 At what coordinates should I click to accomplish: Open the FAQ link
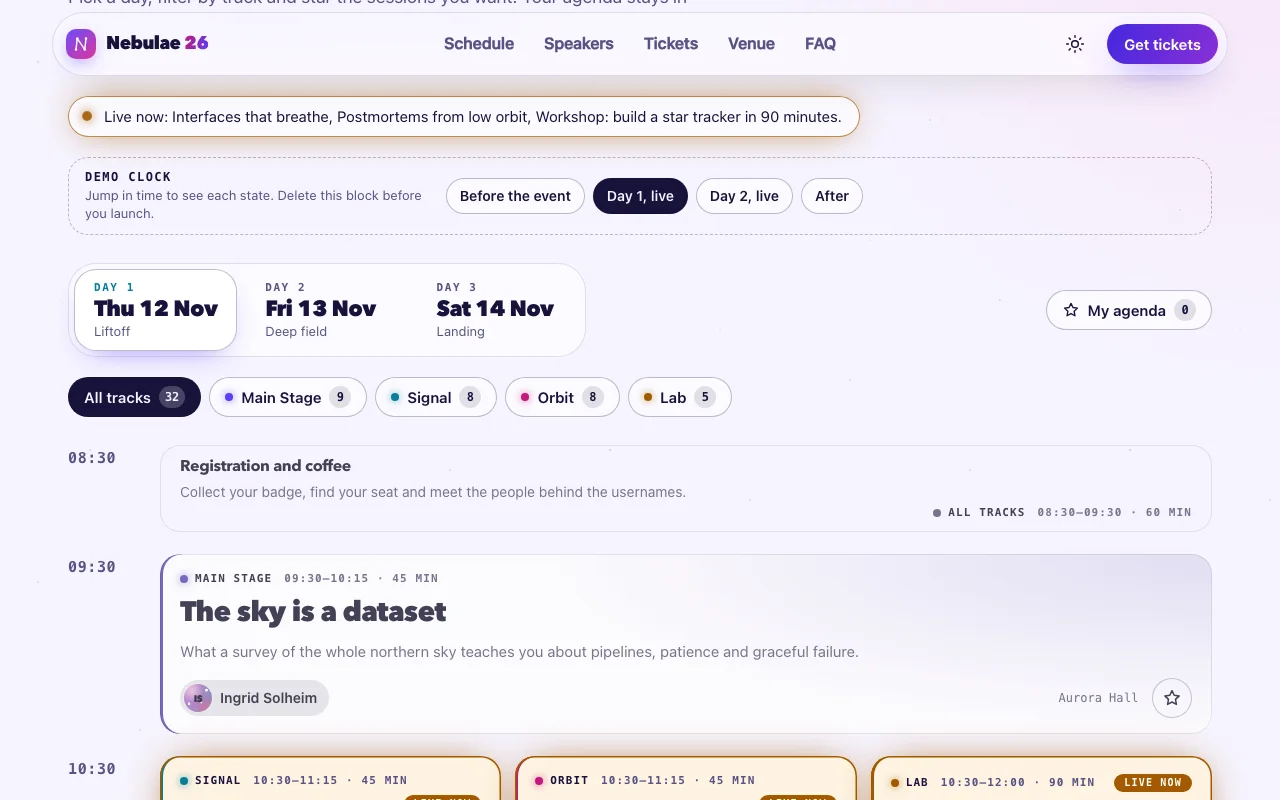pos(820,44)
